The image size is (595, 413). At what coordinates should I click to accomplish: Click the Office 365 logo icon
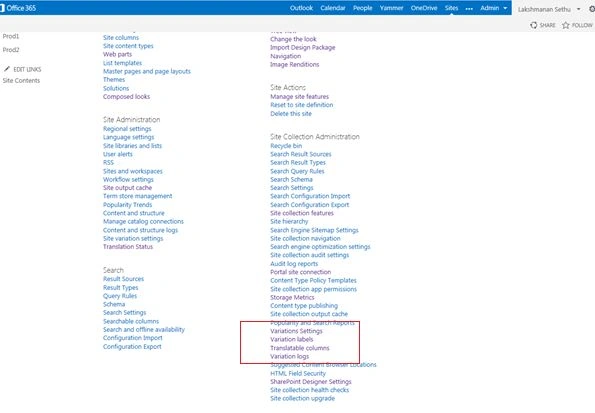2,8
